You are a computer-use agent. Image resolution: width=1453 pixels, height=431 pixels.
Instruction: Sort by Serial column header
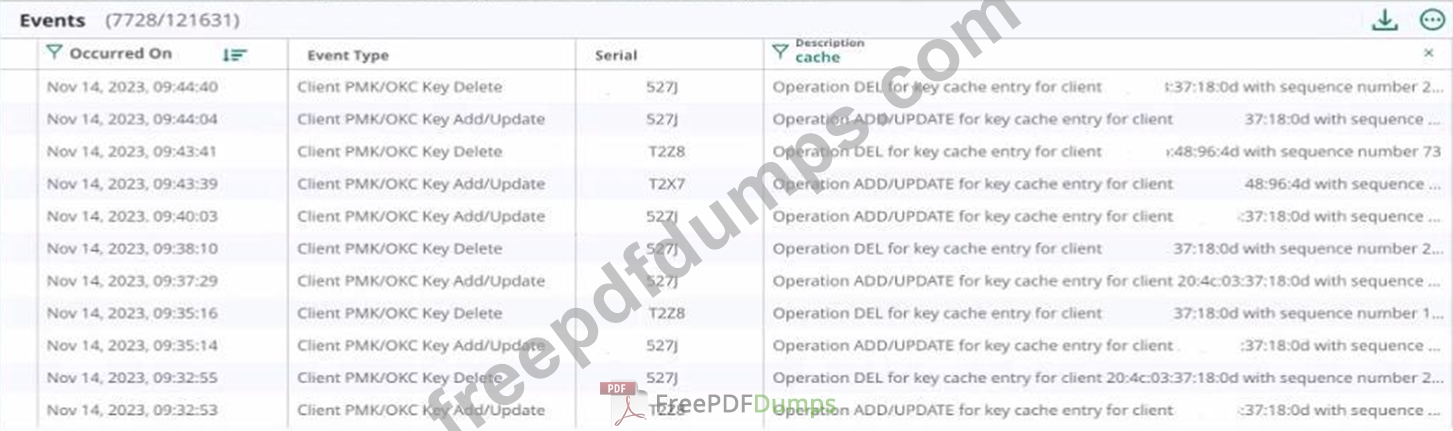[x=615, y=56]
